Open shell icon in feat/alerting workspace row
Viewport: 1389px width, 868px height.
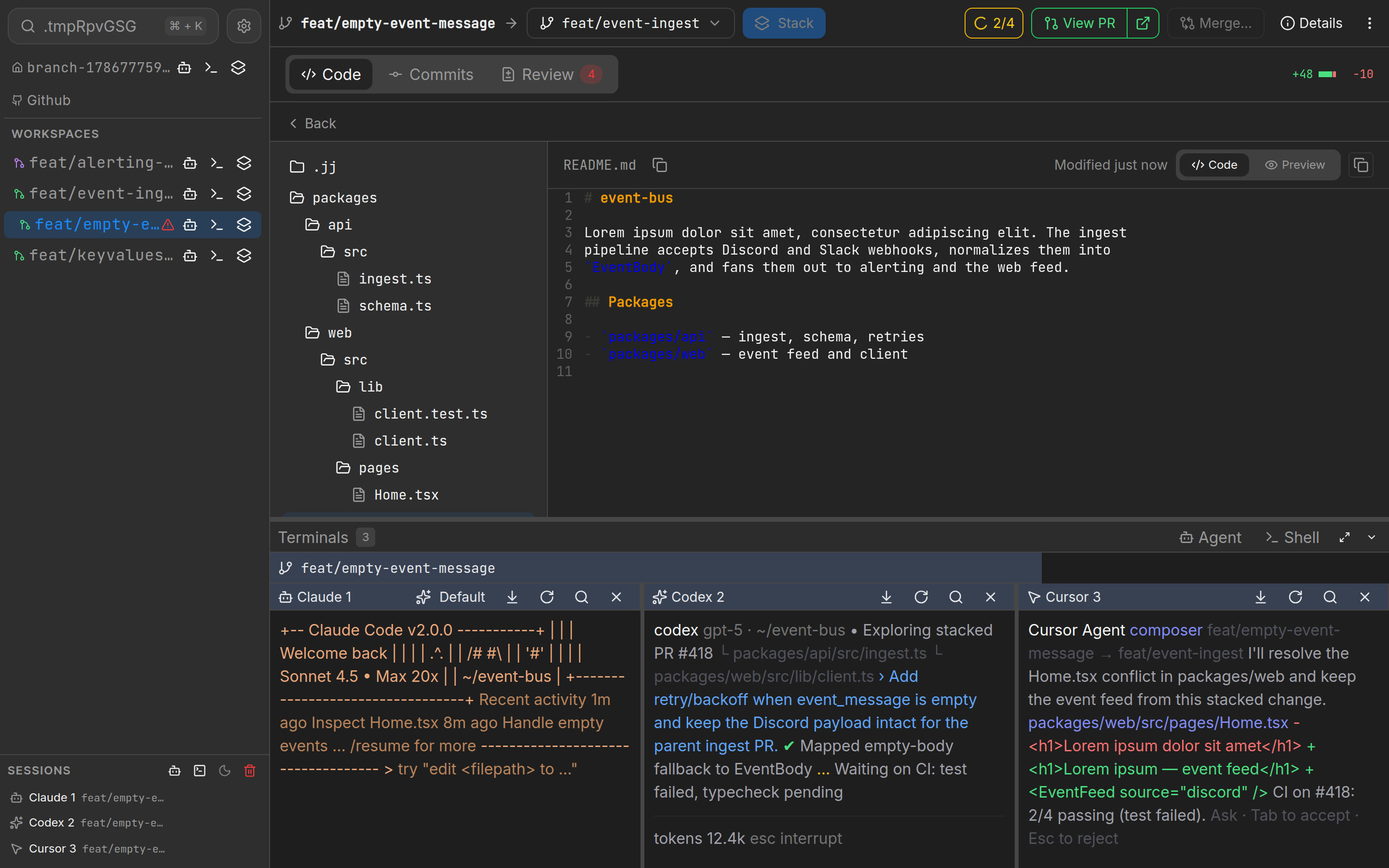[217, 163]
